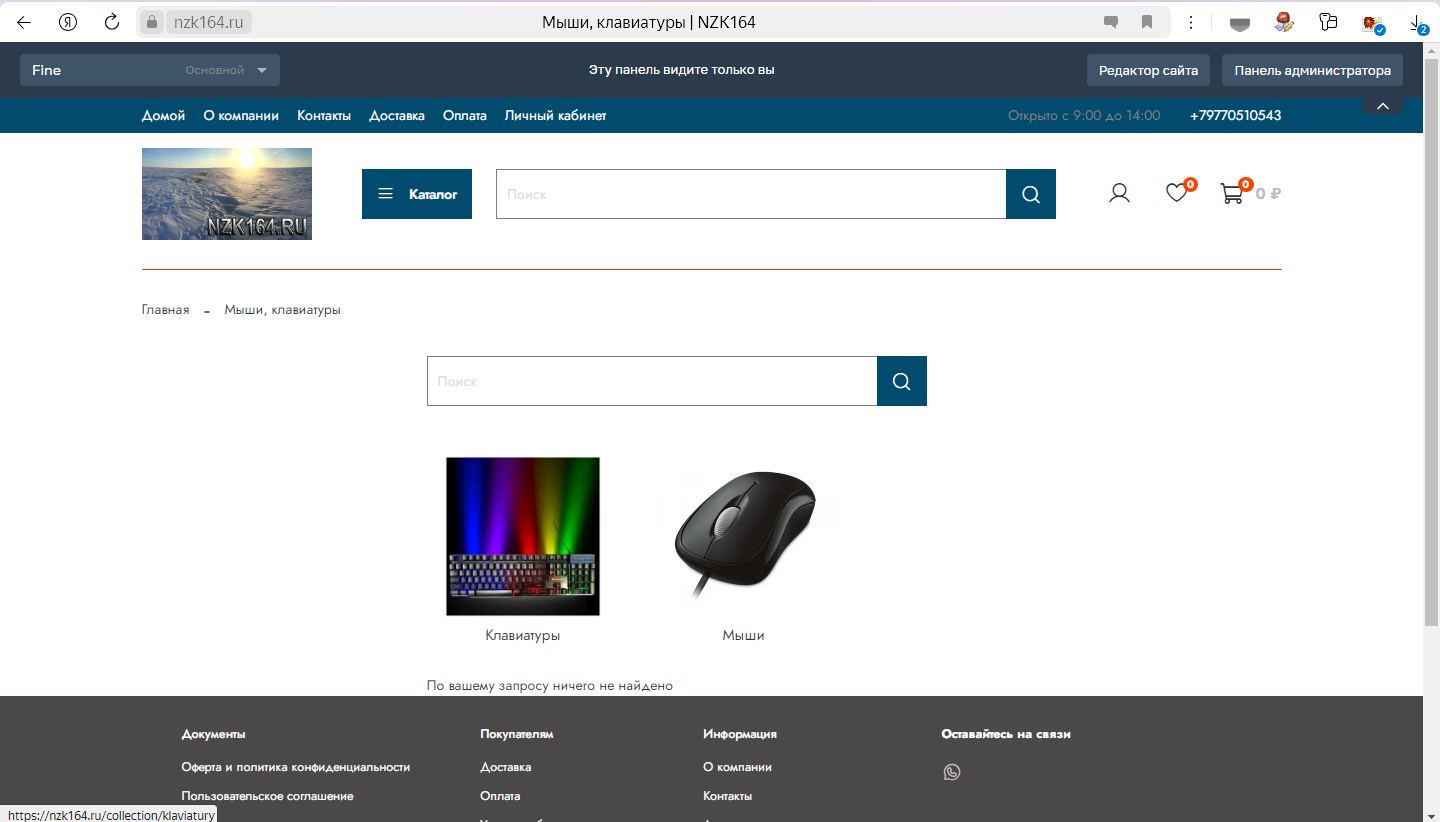Click the RGB keyboard category thumbnail
1440x822 pixels.
pyautogui.click(x=523, y=536)
